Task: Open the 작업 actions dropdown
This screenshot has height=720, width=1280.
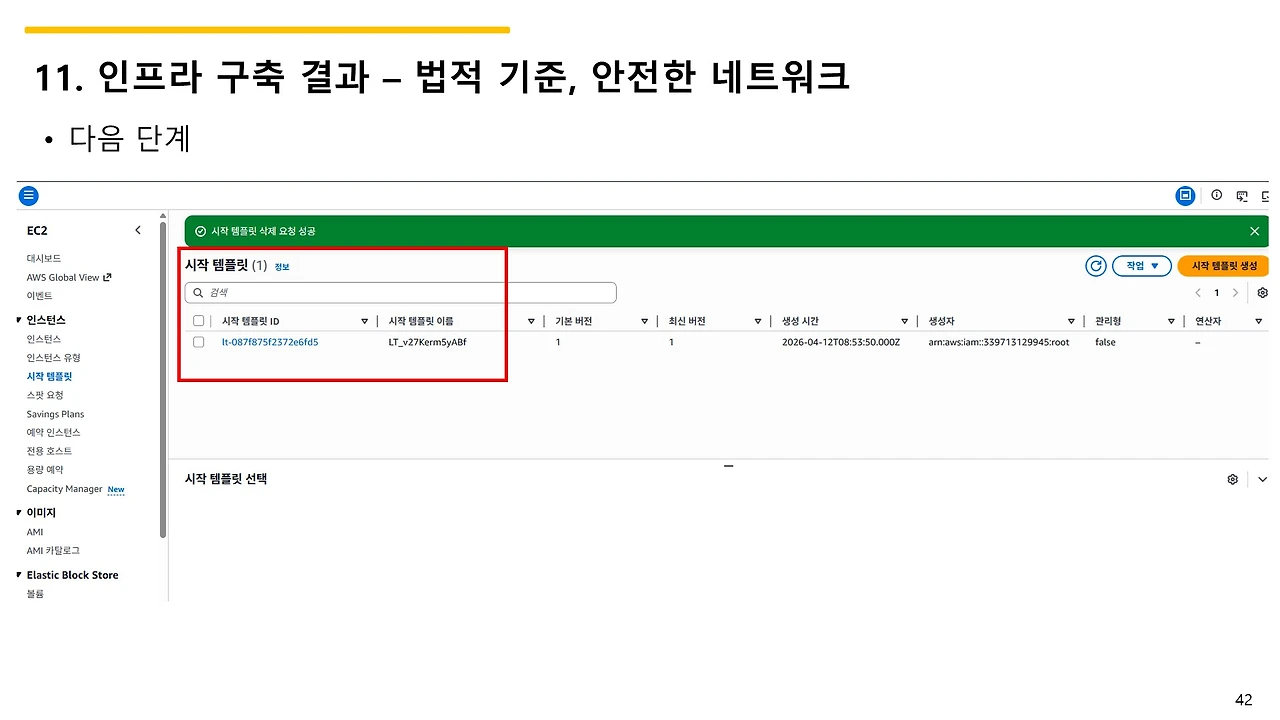Action: 1141,265
